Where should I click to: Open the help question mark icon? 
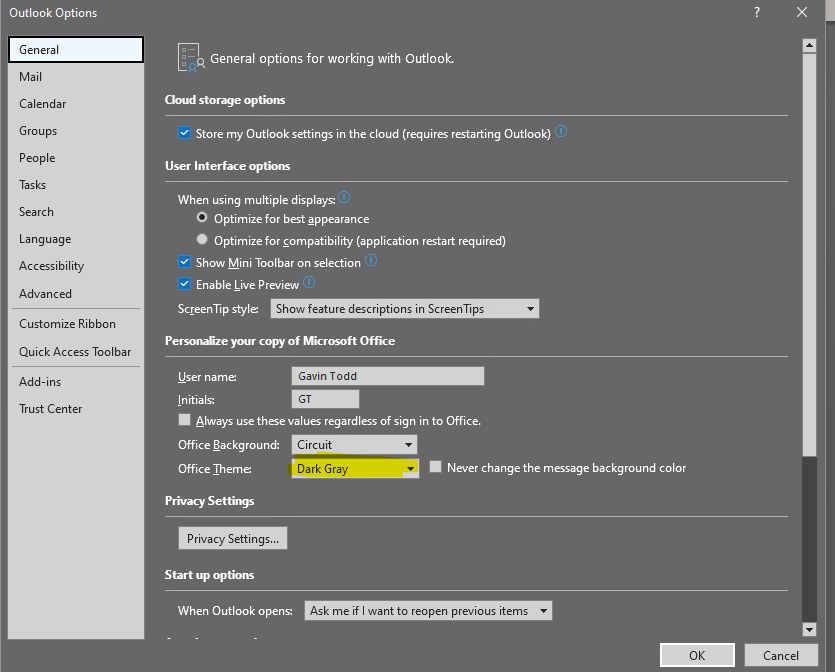(x=757, y=12)
